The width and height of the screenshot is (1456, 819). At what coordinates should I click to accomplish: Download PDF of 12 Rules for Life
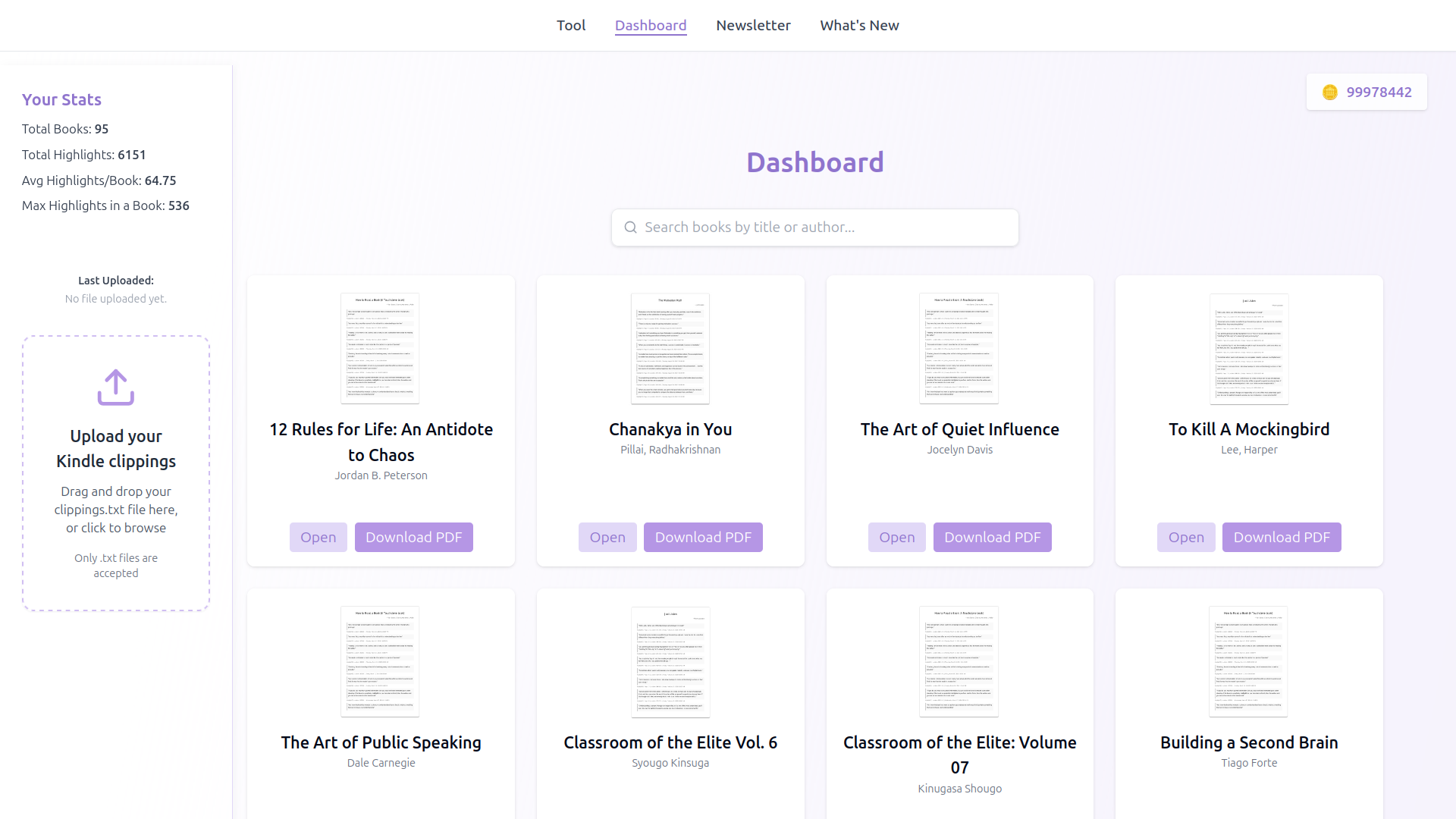pyautogui.click(x=413, y=537)
